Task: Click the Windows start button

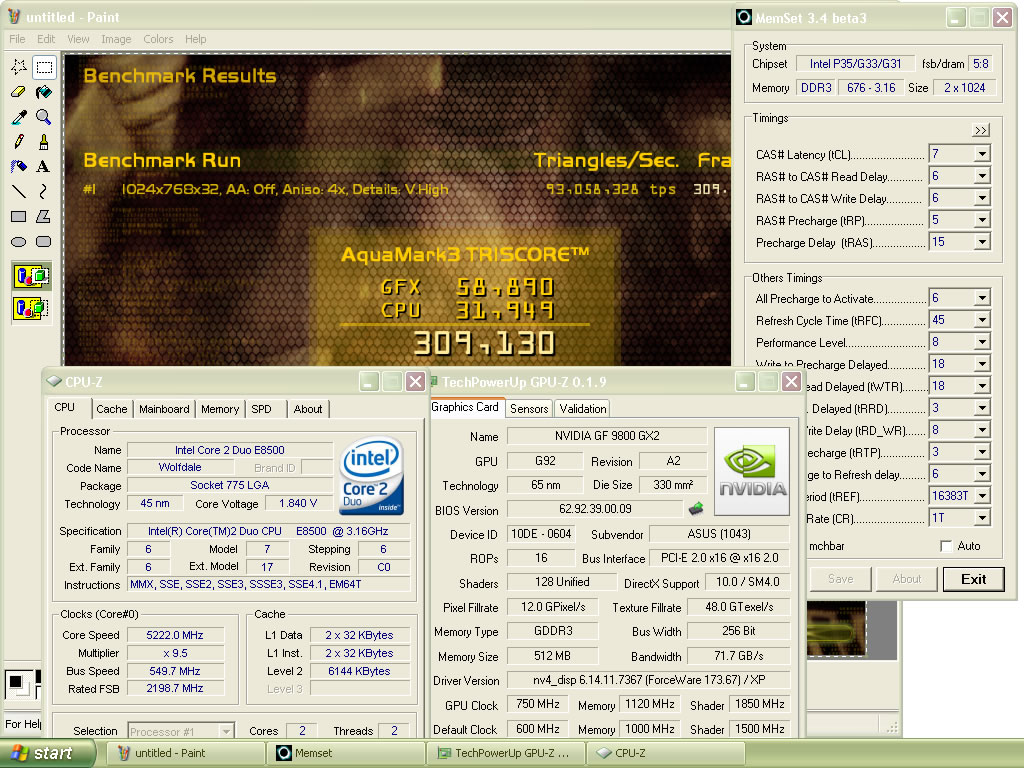Action: coord(46,753)
